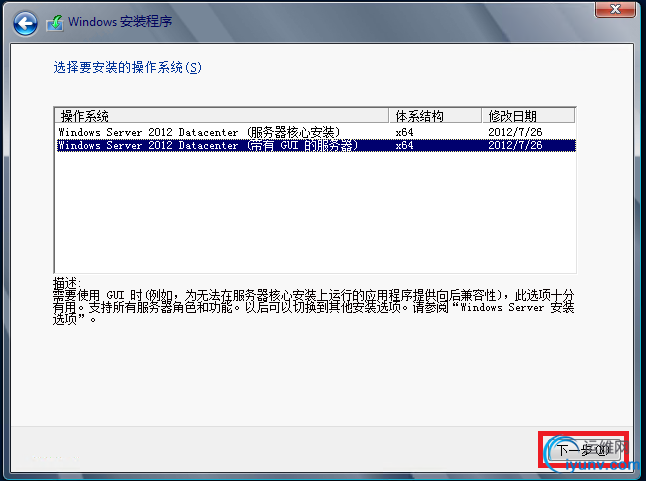Click 2012/7/26 date in Server Core row
The image size is (646, 481).
coord(515,132)
